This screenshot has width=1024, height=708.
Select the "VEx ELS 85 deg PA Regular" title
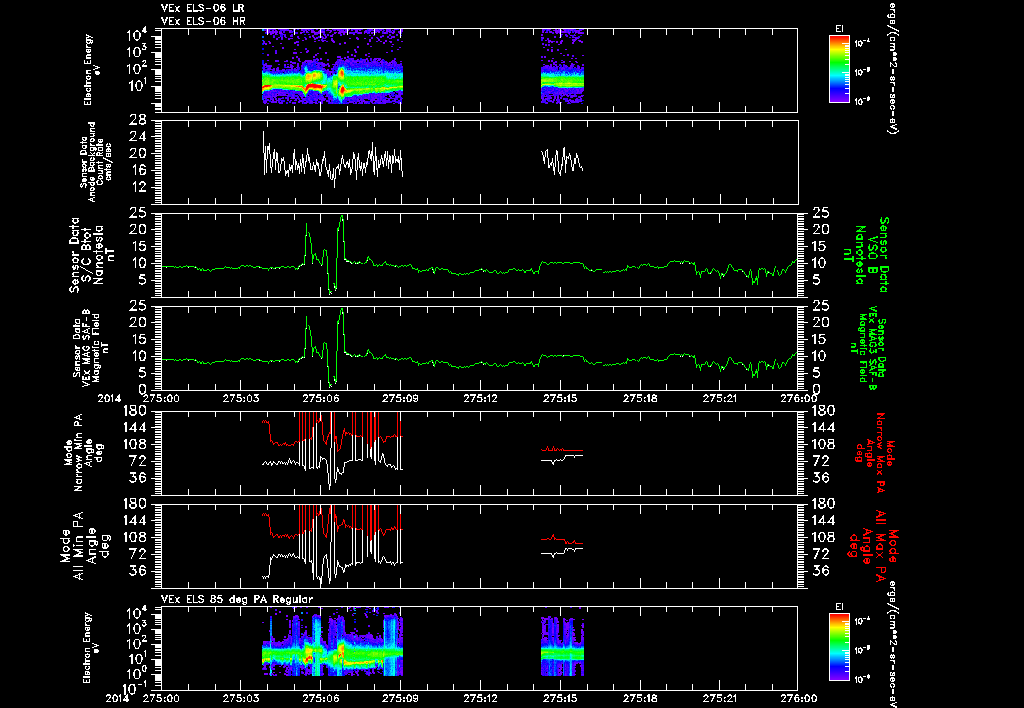(237, 599)
